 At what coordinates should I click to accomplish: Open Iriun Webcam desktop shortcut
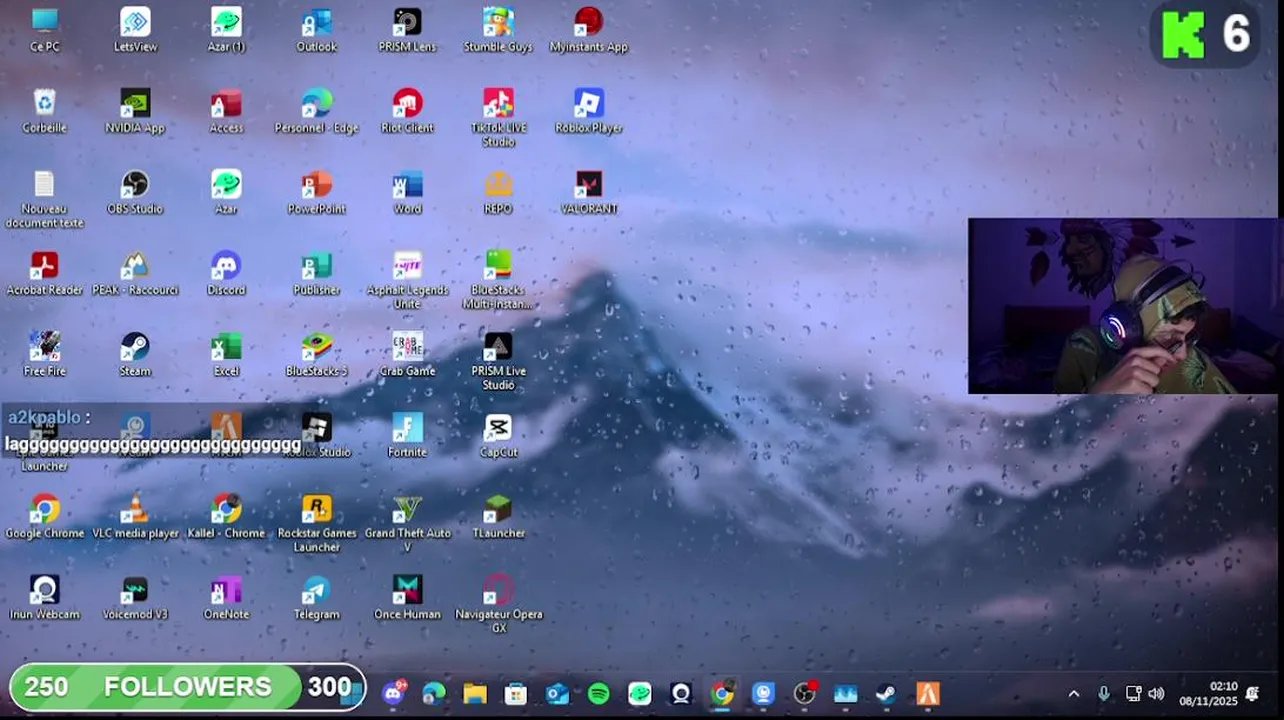tap(44, 596)
